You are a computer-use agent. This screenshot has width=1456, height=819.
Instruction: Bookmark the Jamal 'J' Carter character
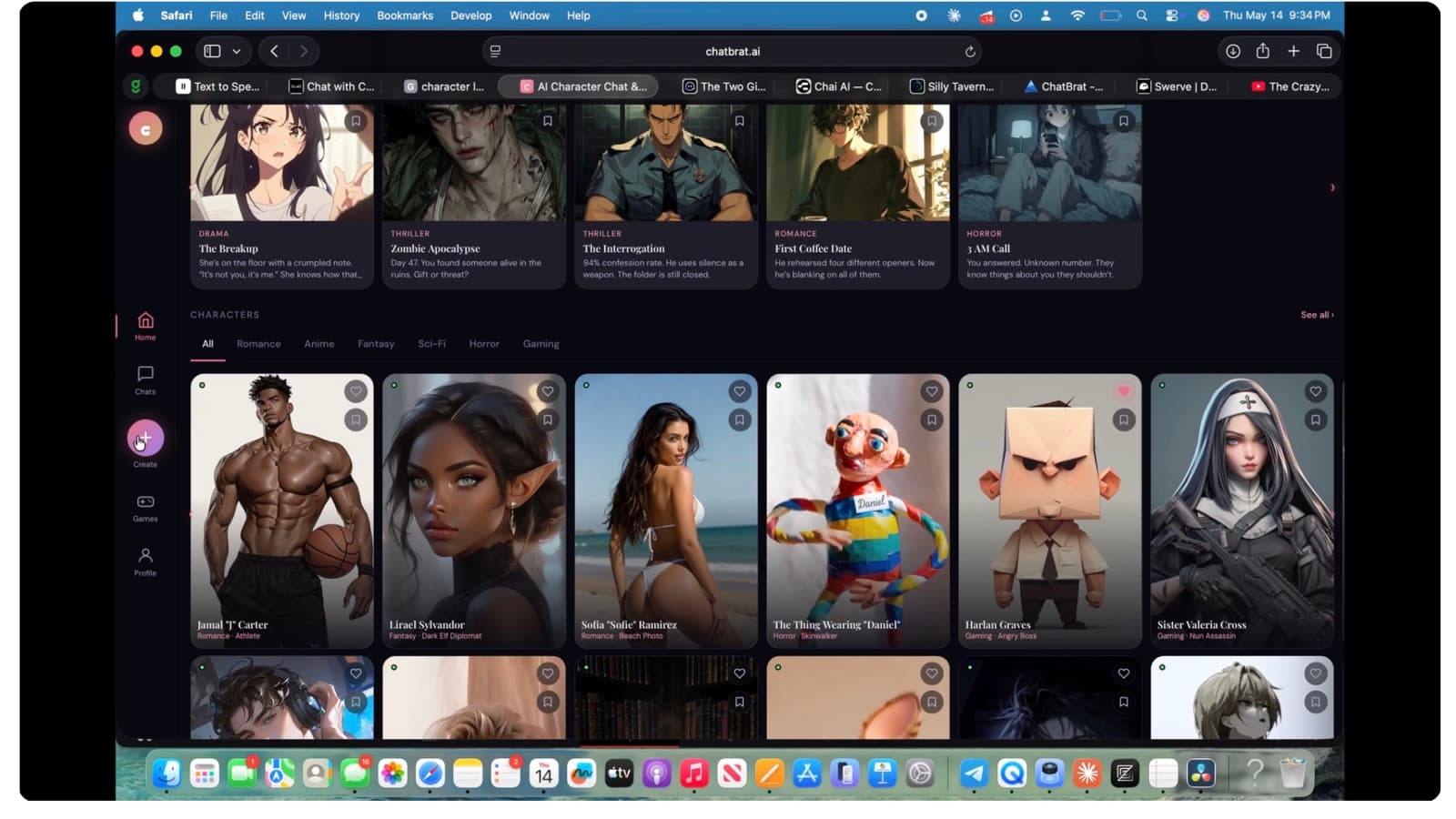pos(356,420)
